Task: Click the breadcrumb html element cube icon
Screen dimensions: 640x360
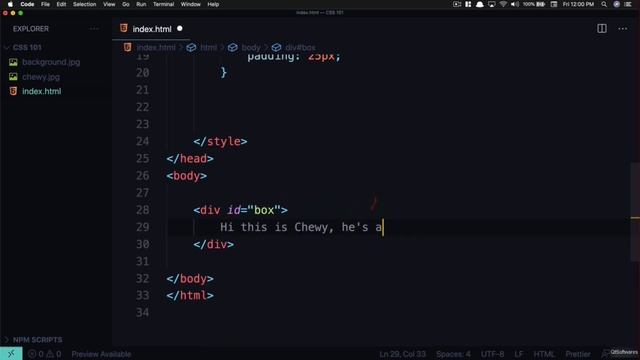Action: [191, 47]
